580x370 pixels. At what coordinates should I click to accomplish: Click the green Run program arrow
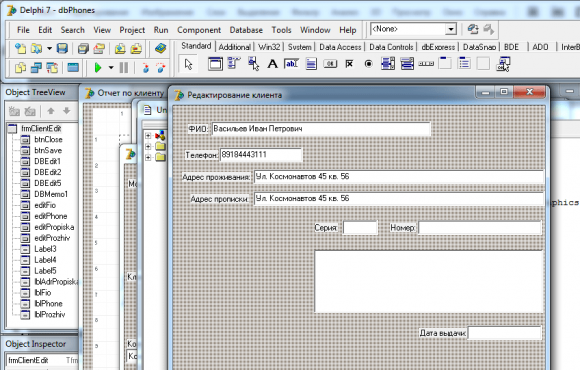(98, 68)
